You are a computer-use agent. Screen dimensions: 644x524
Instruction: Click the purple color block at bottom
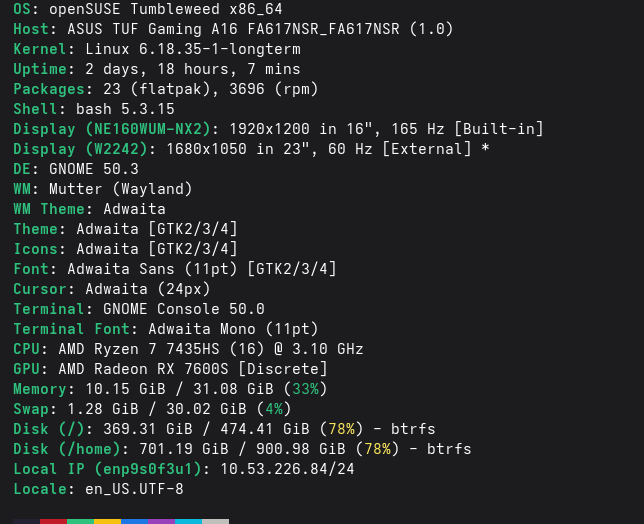(x=161, y=522)
